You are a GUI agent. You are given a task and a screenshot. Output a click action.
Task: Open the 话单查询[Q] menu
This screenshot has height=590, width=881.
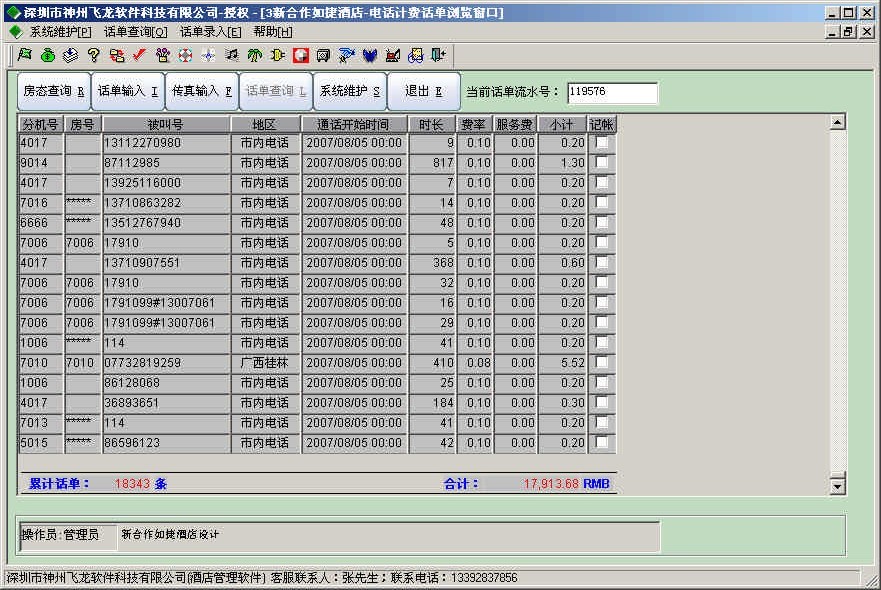click(136, 32)
